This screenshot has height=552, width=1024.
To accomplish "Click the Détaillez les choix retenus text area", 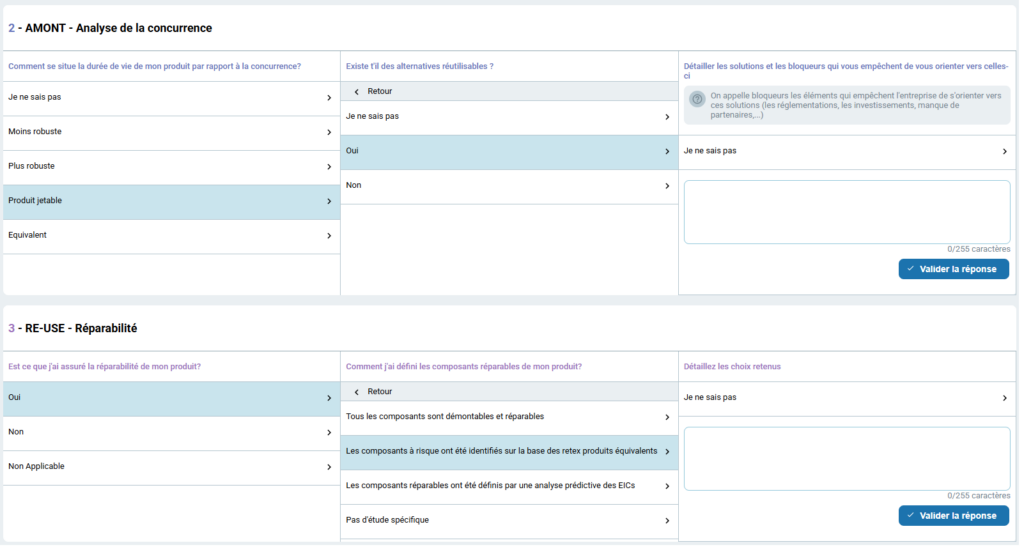I will (846, 458).
